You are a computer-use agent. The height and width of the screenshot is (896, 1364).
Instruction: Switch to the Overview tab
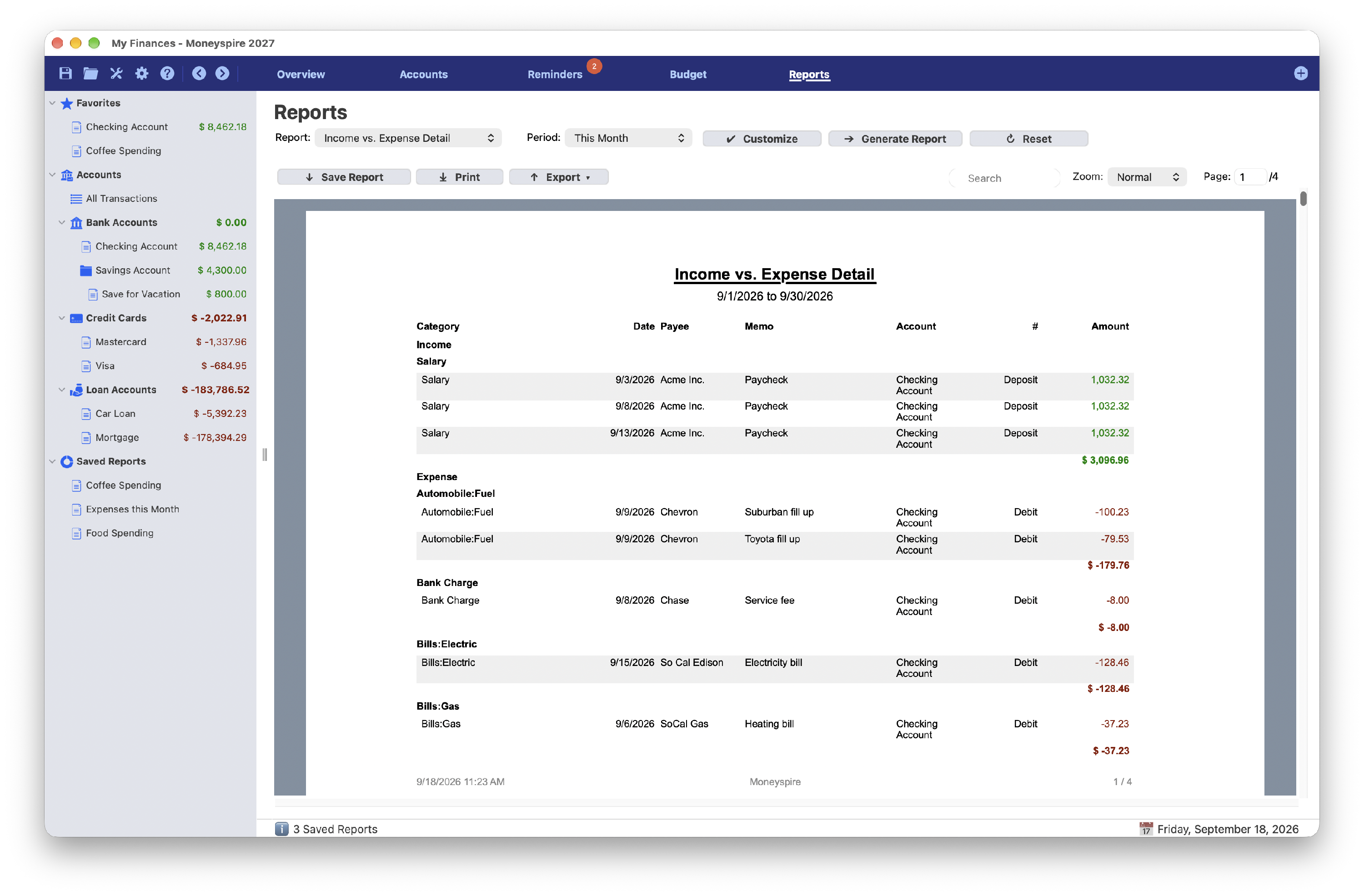[301, 75]
